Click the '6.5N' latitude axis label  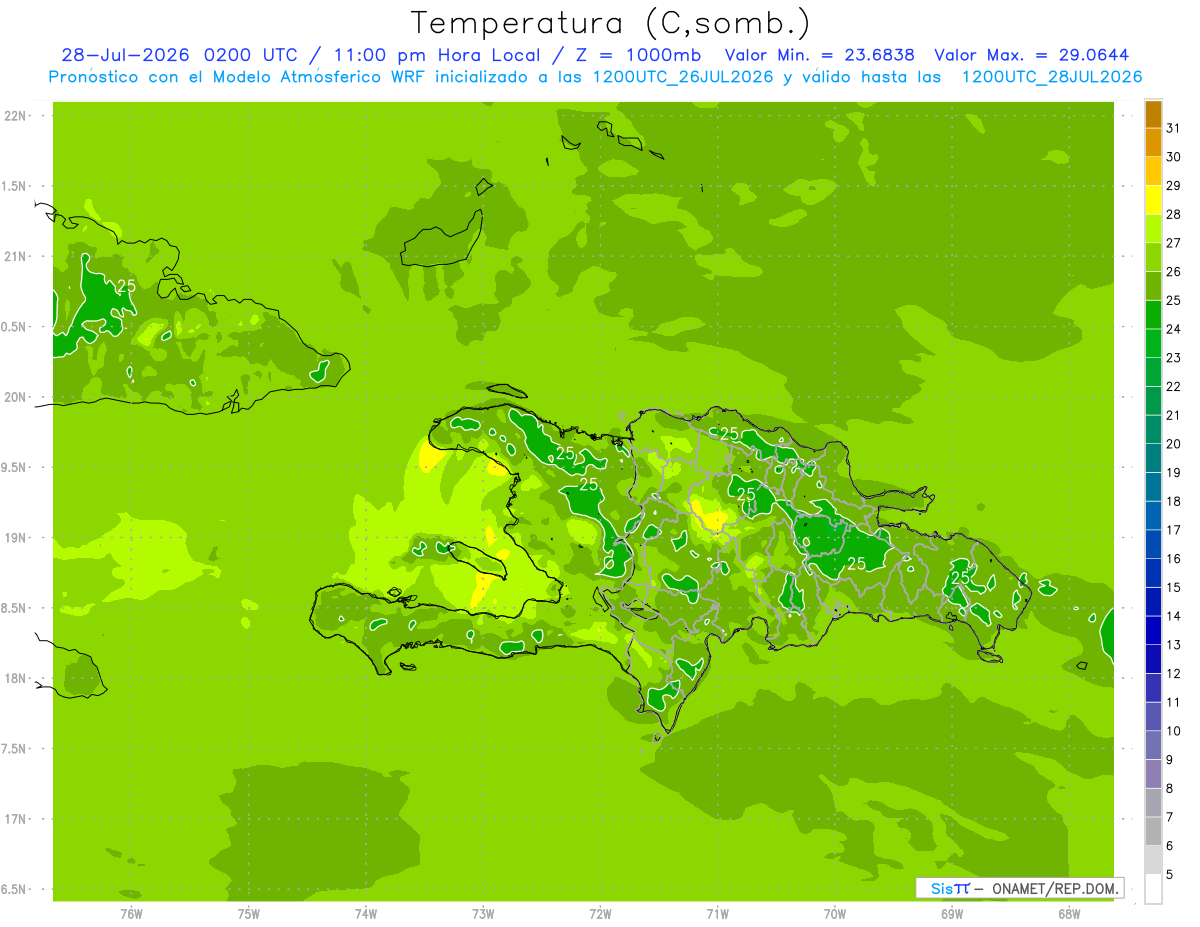(15, 890)
